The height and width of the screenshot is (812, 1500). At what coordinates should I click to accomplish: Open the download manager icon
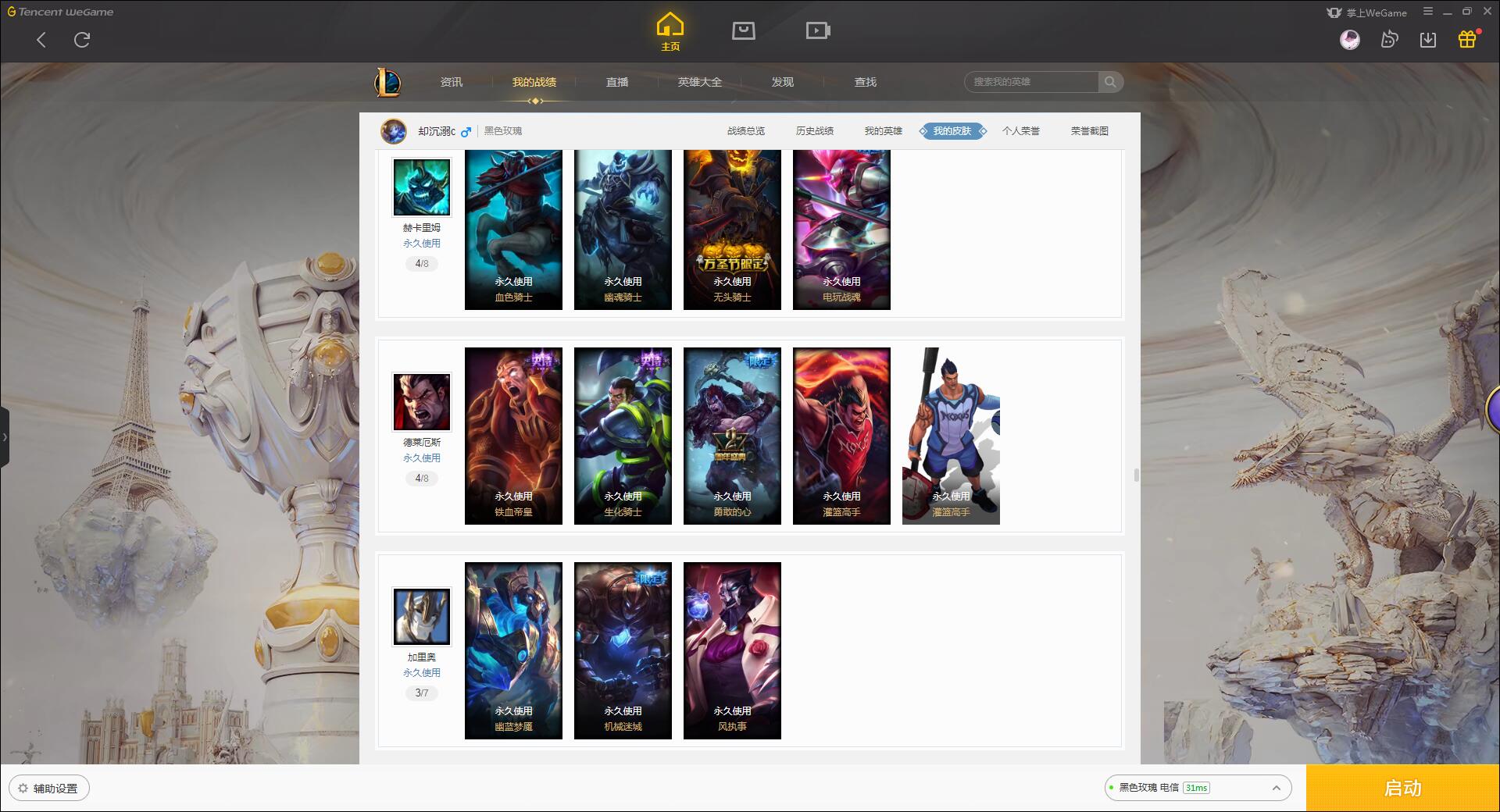(x=1427, y=39)
